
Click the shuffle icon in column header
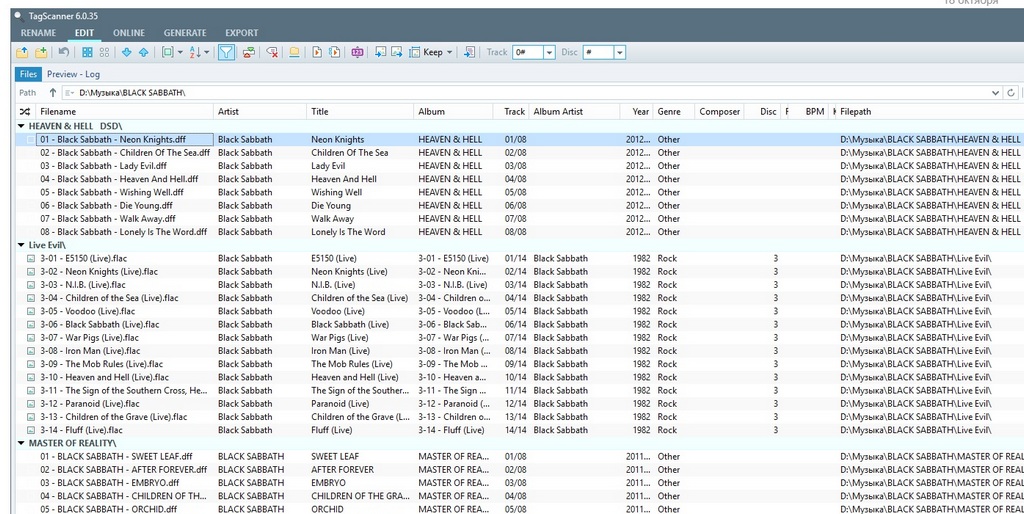click(x=25, y=112)
